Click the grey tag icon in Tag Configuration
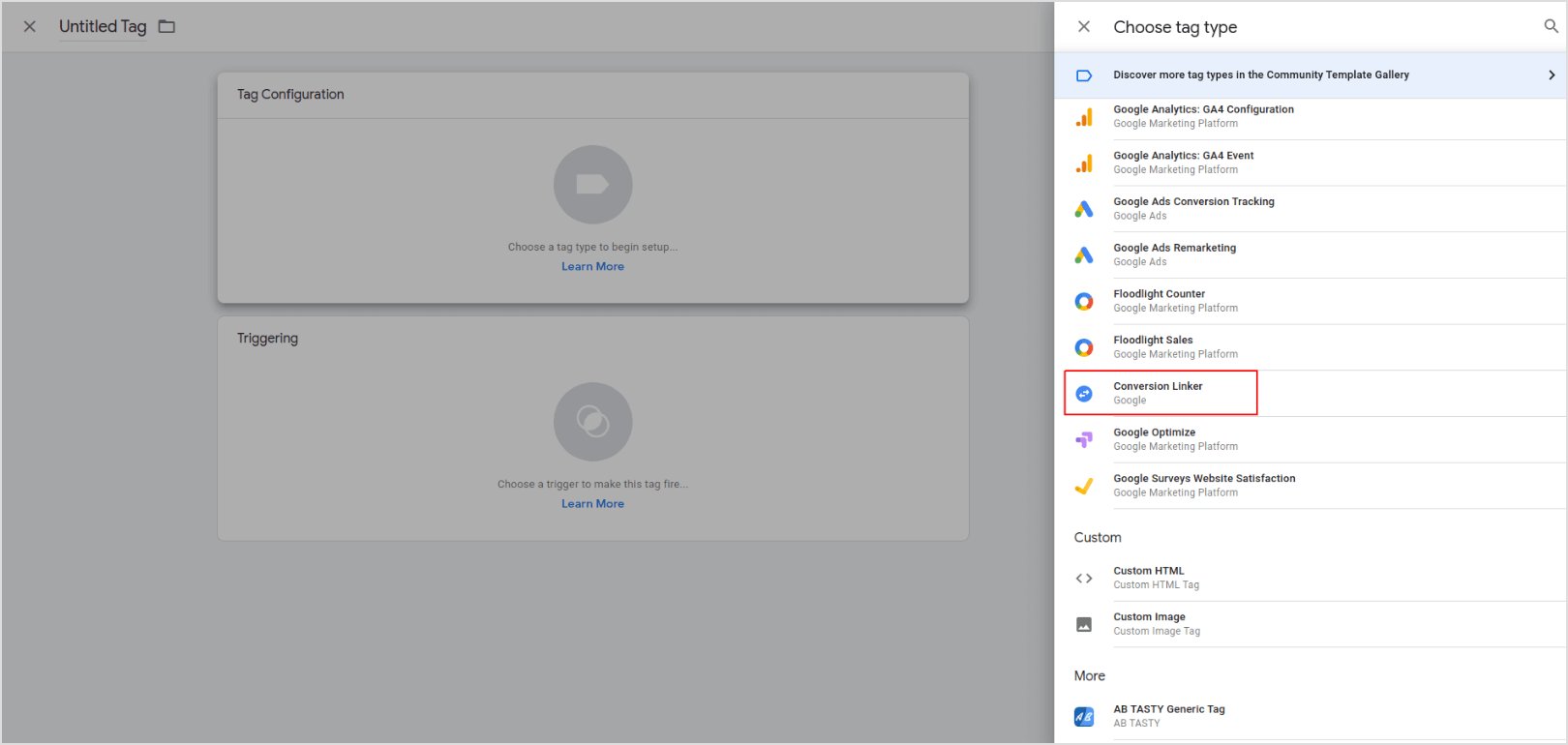Screen dimensions: 1568x745 coord(592,185)
